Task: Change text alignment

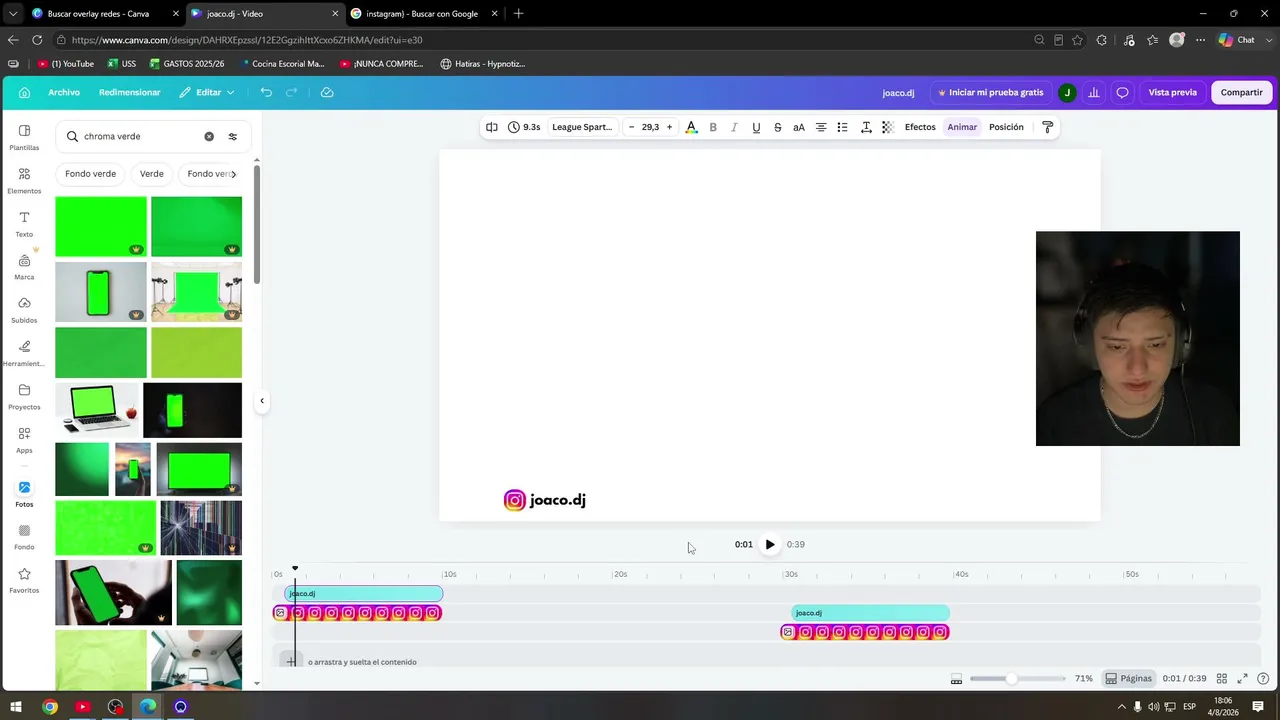Action: 821,127
